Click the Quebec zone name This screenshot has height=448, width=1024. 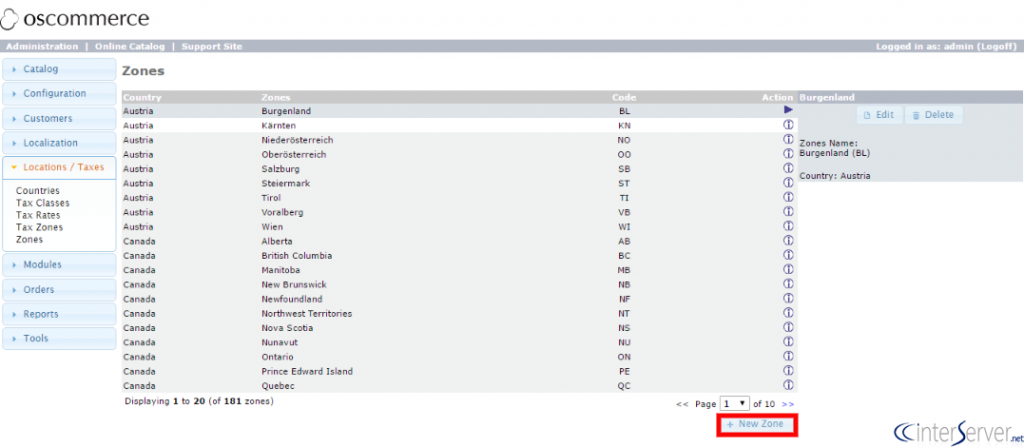[278, 385]
